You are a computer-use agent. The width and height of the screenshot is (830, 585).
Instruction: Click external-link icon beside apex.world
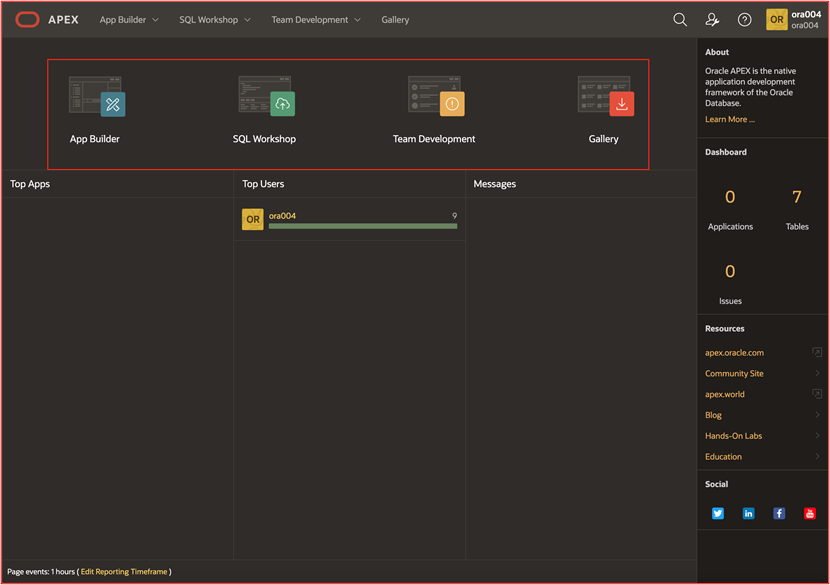point(817,394)
